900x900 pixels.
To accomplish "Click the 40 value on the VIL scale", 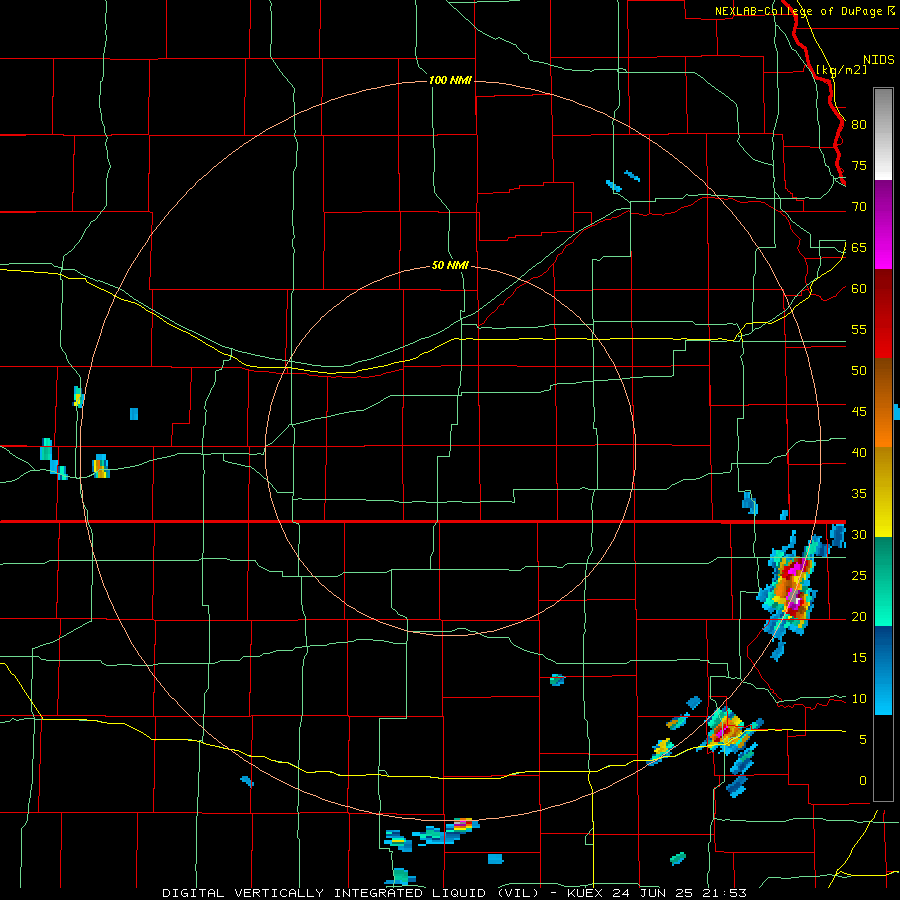I will tap(859, 452).
